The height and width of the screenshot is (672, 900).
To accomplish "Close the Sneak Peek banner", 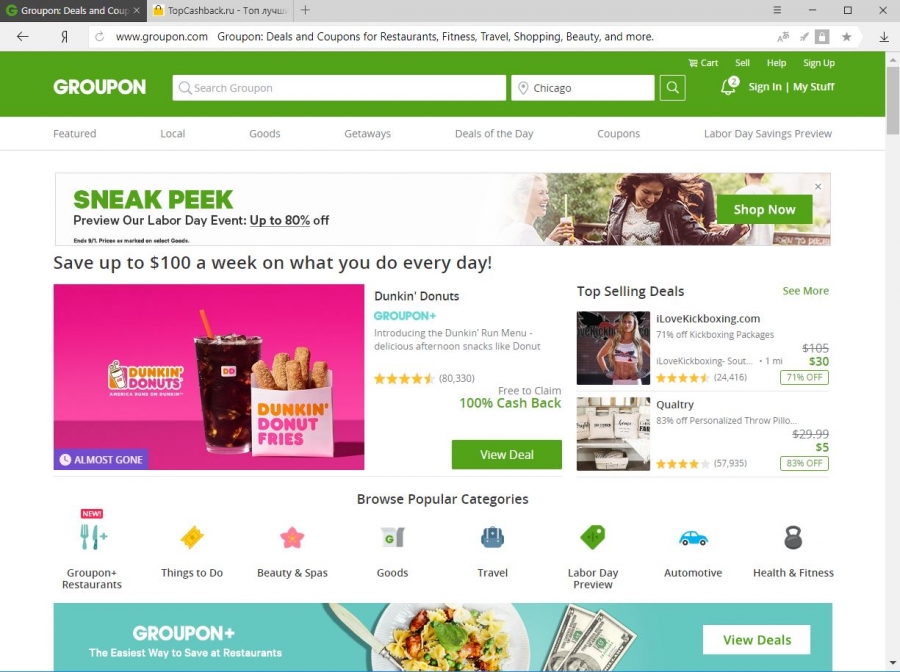I will tap(818, 187).
